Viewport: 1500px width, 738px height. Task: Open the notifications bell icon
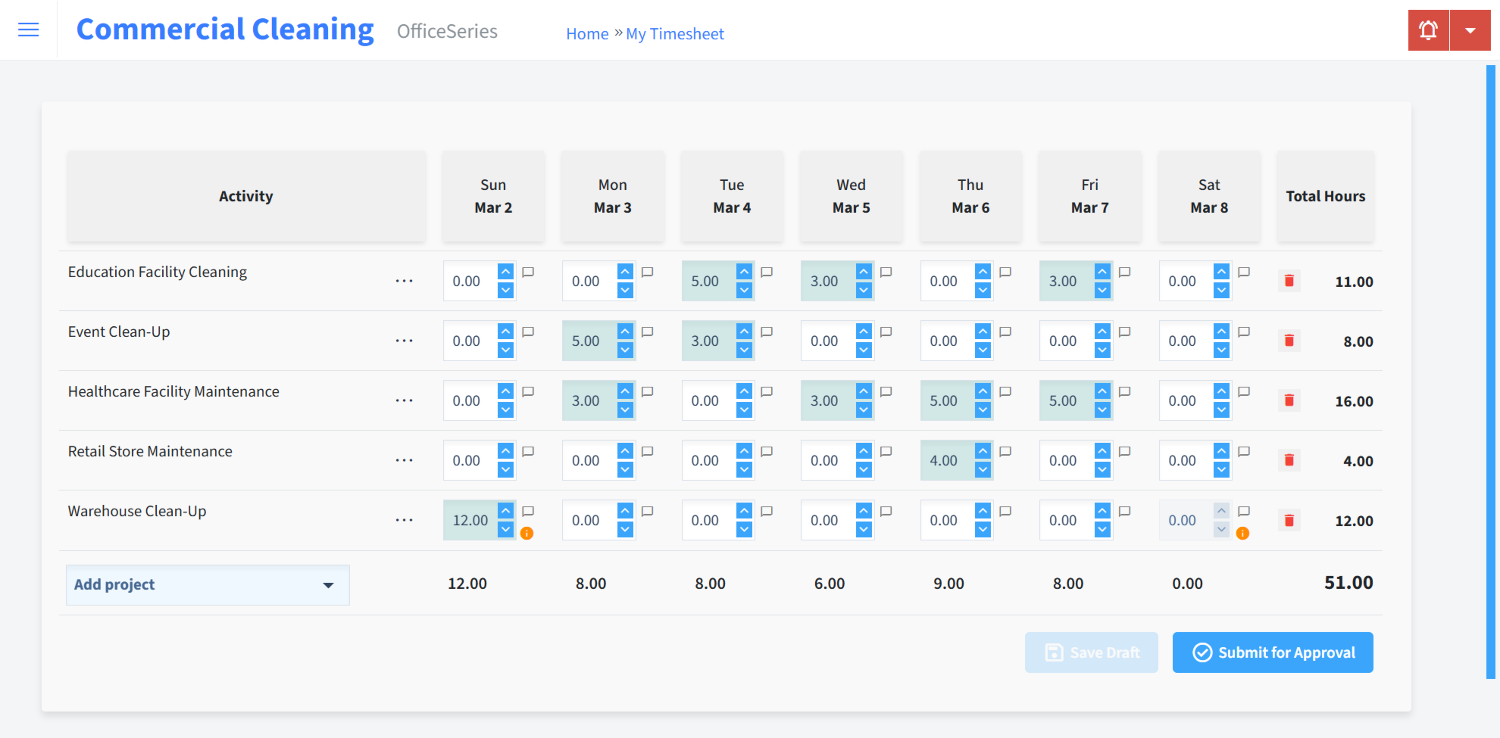[x=1427, y=30]
